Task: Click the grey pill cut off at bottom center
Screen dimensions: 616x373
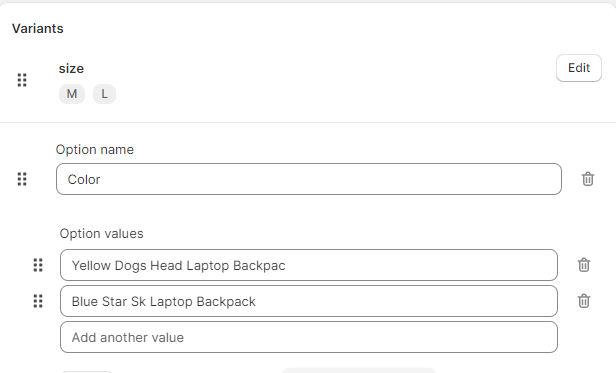Action: [359, 371]
